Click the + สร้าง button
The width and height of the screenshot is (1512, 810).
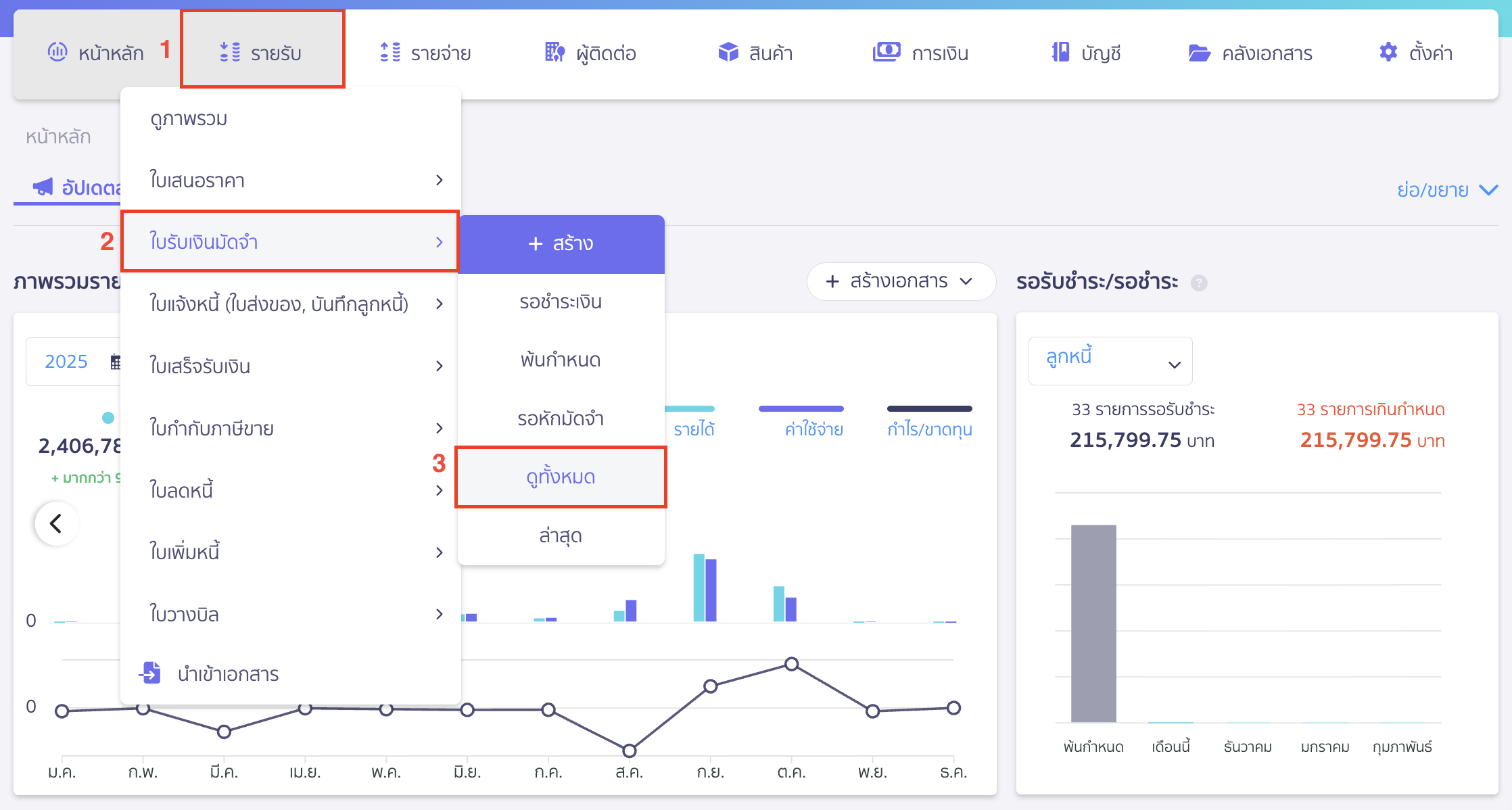(561, 243)
